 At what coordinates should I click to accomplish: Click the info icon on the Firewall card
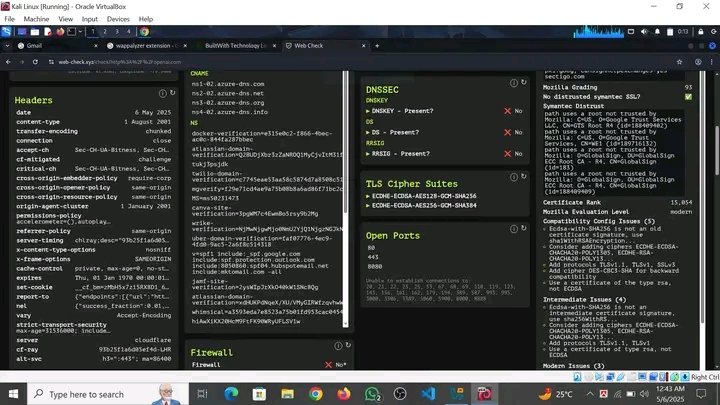point(338,346)
